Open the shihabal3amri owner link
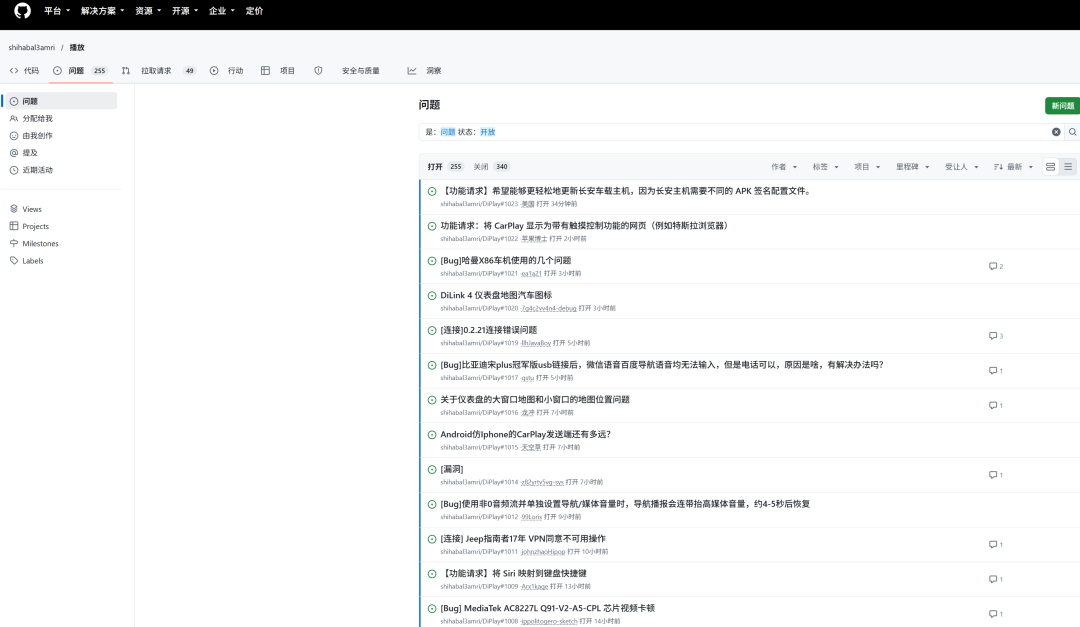This screenshot has height=627, width=1080. [x=32, y=48]
